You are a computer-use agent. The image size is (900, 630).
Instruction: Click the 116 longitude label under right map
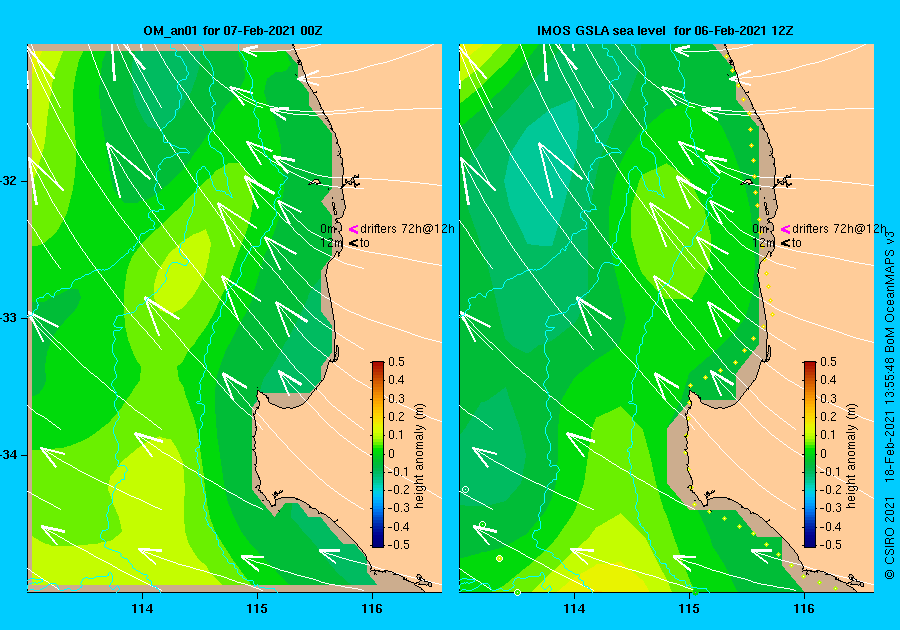point(804,609)
